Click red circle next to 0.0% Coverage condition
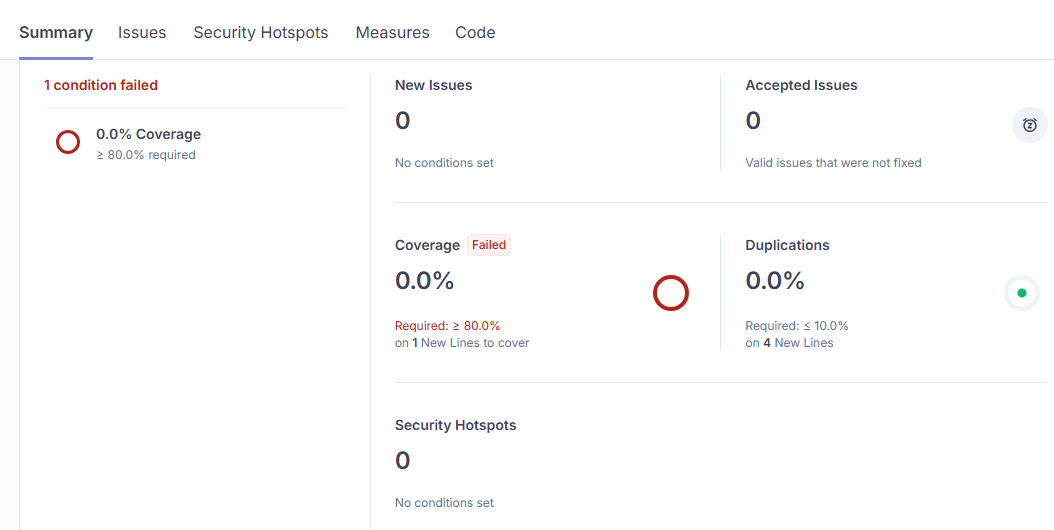 coord(68,142)
